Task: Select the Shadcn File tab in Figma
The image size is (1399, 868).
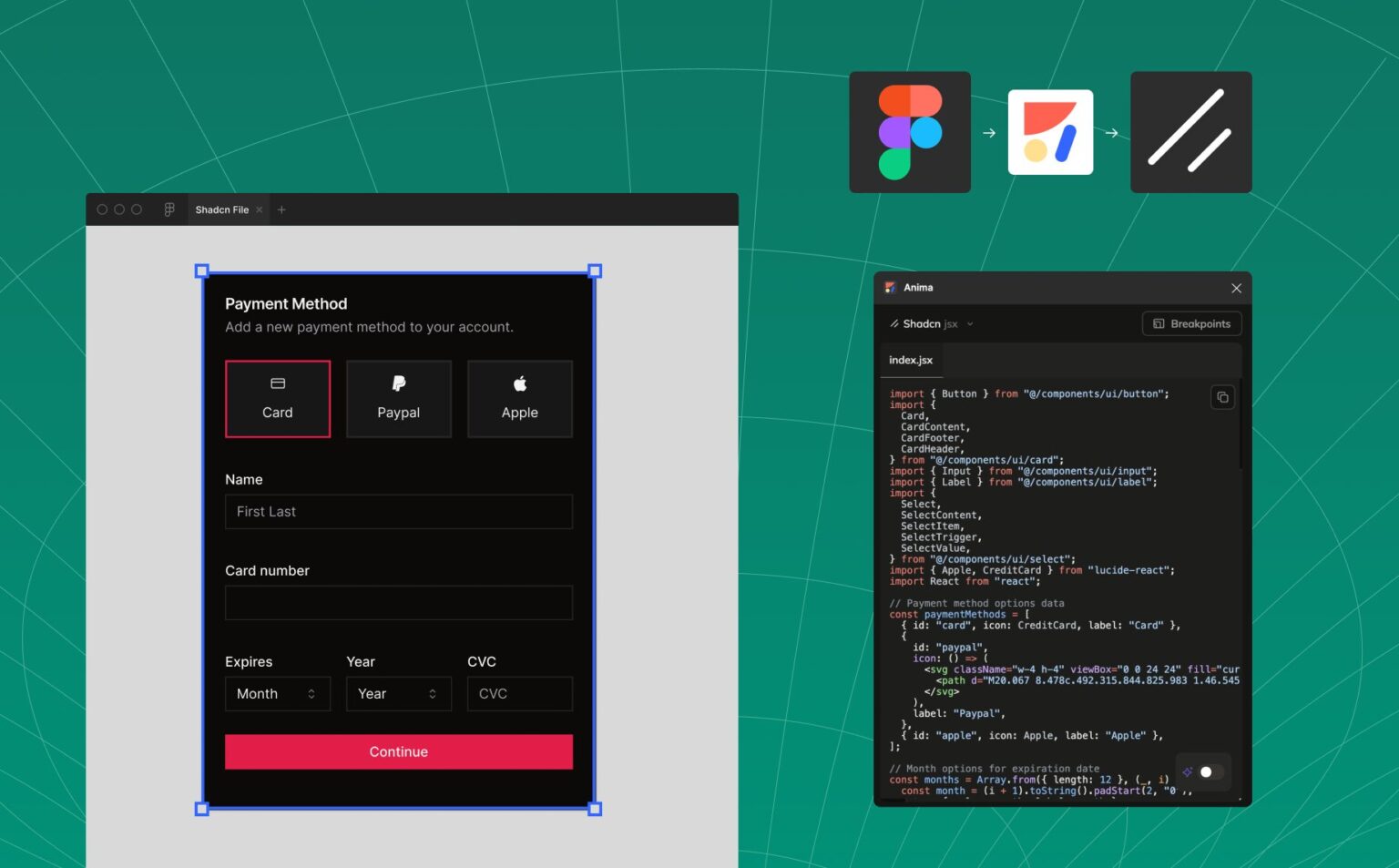Action: (x=221, y=209)
